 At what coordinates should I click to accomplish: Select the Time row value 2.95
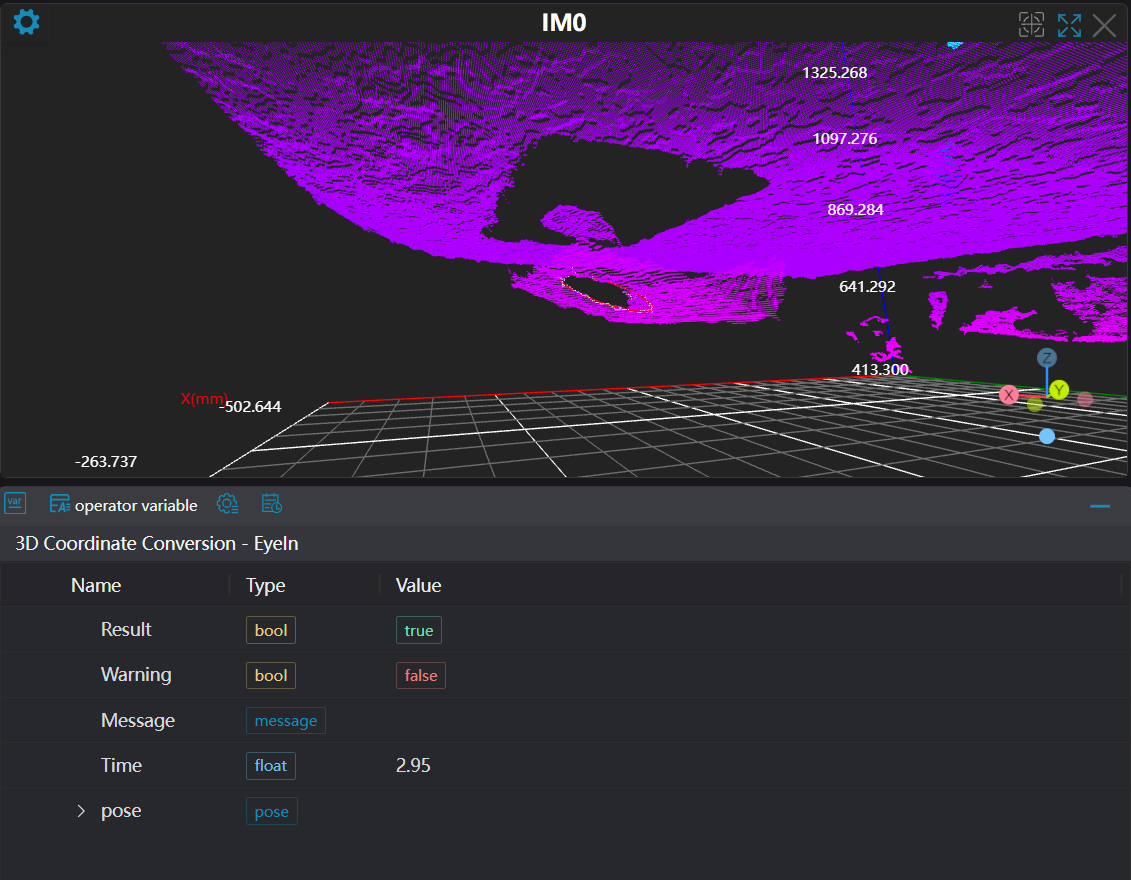(413, 766)
